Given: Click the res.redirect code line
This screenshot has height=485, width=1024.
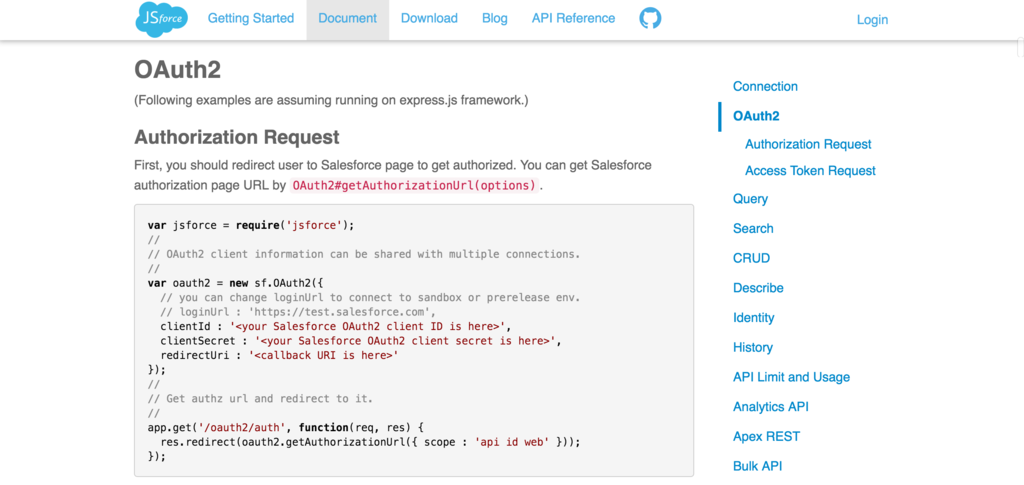Looking at the screenshot, I should point(370,442).
